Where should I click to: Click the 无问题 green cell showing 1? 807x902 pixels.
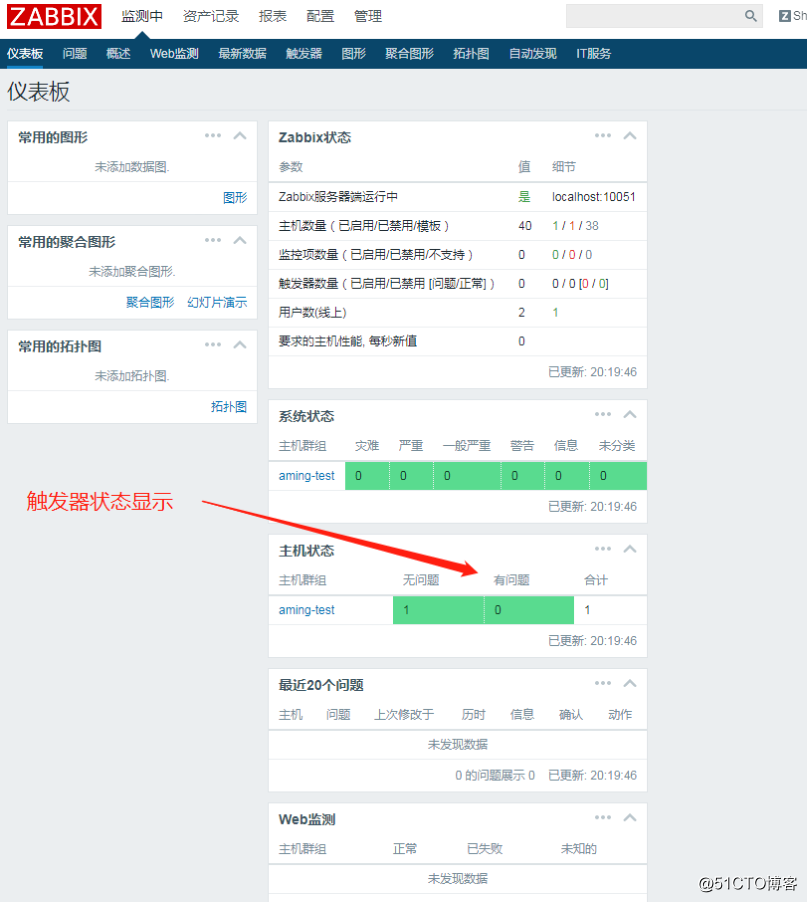point(438,610)
